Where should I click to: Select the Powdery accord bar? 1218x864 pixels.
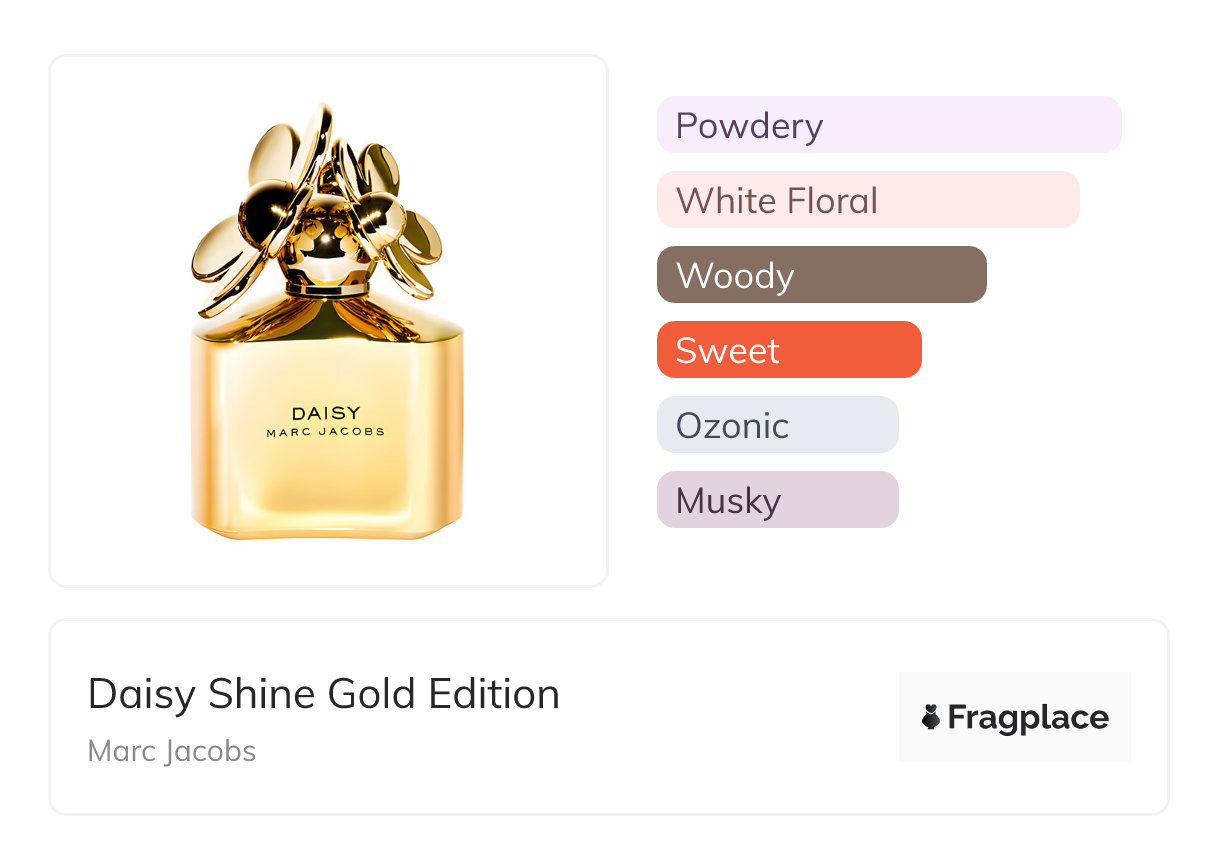point(888,125)
